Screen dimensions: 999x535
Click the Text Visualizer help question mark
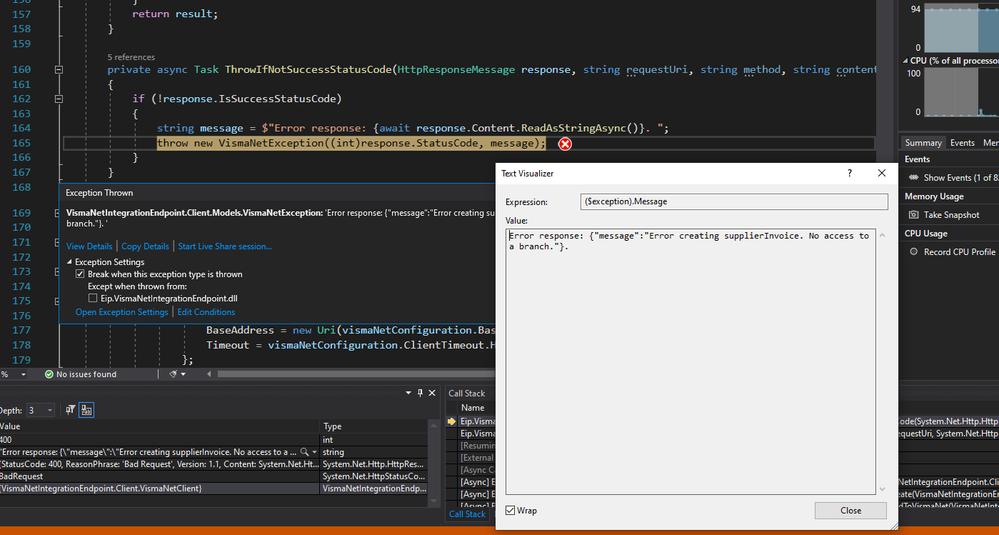[849, 173]
